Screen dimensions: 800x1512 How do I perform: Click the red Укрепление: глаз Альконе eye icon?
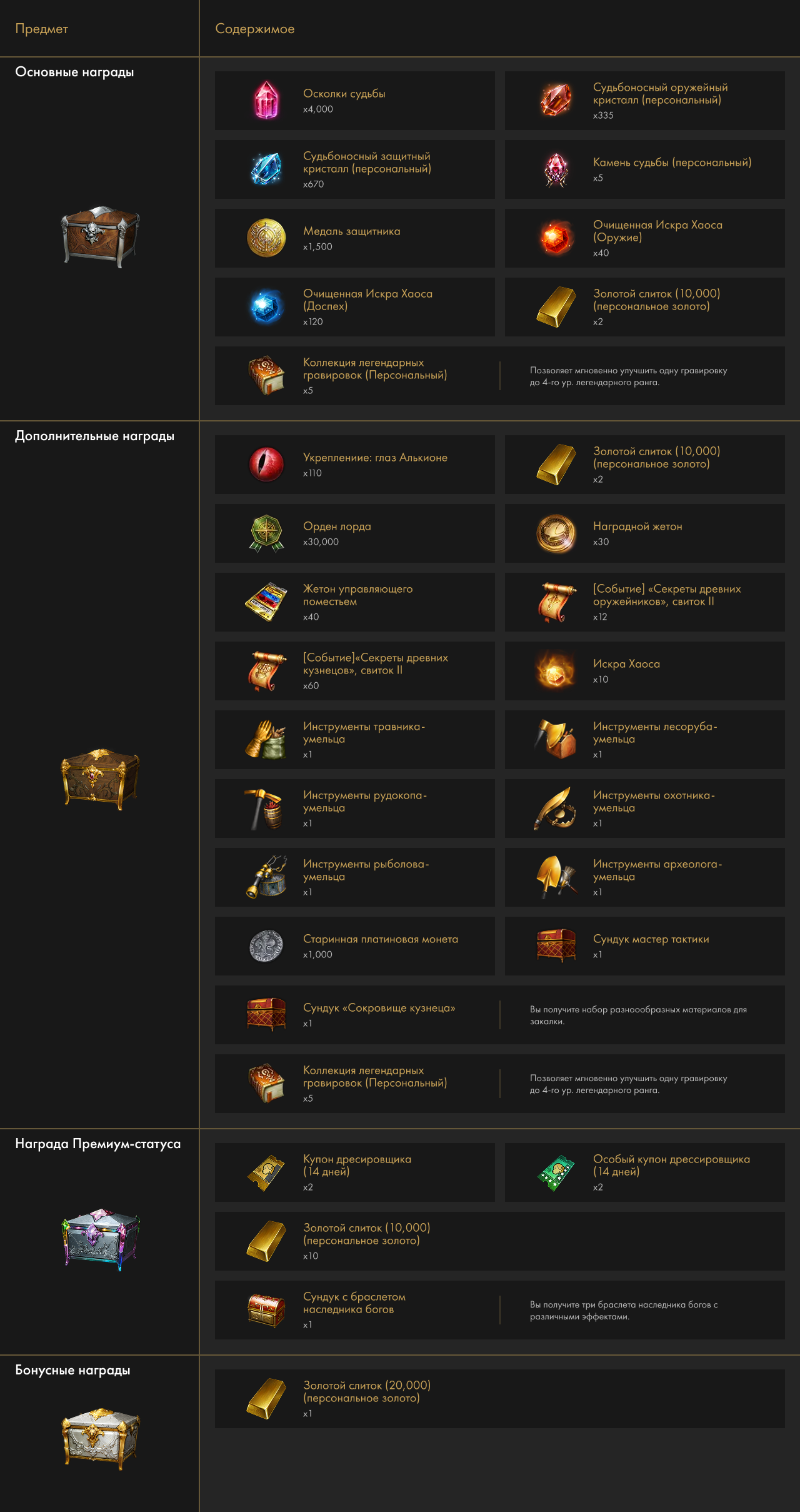click(x=267, y=465)
